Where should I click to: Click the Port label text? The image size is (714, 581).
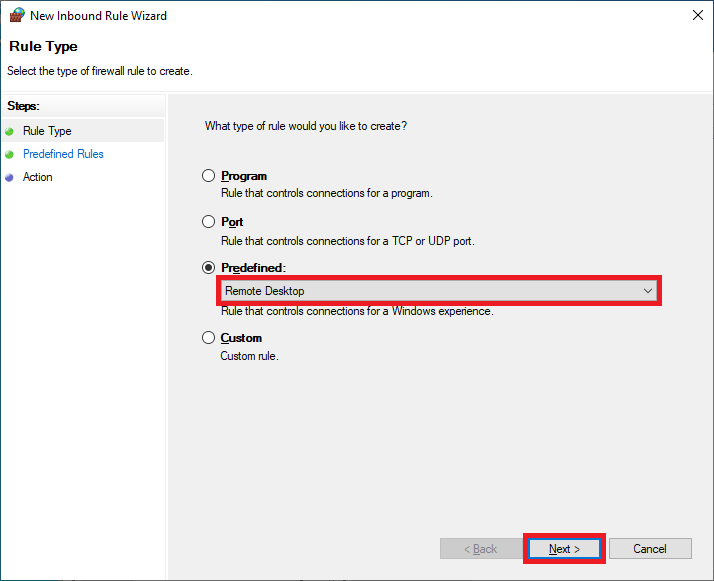point(232,222)
